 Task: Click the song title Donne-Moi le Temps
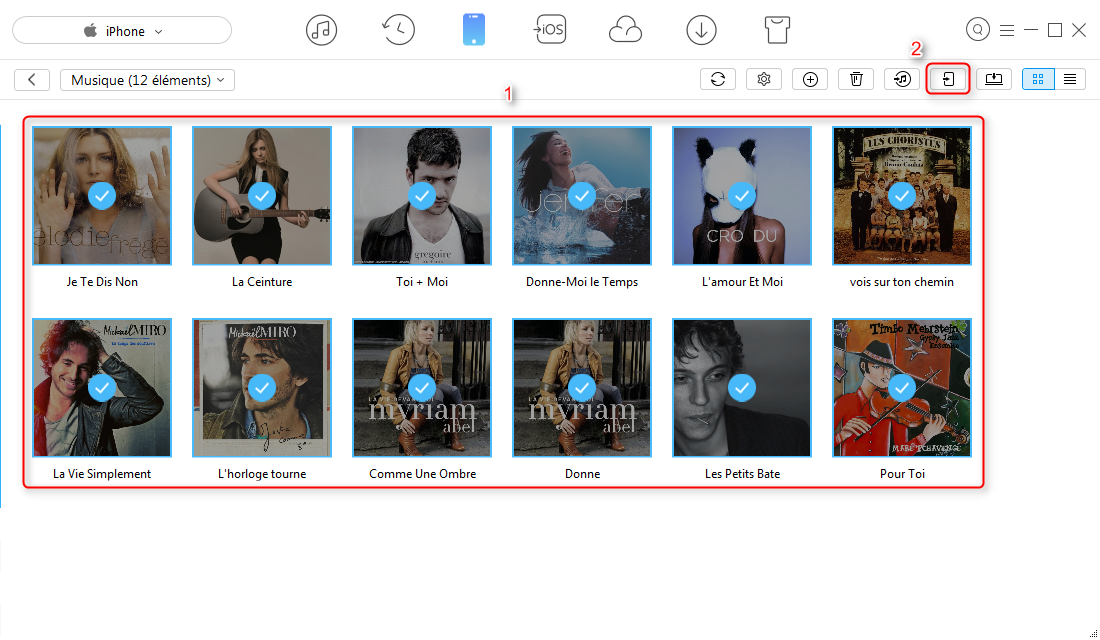582,282
